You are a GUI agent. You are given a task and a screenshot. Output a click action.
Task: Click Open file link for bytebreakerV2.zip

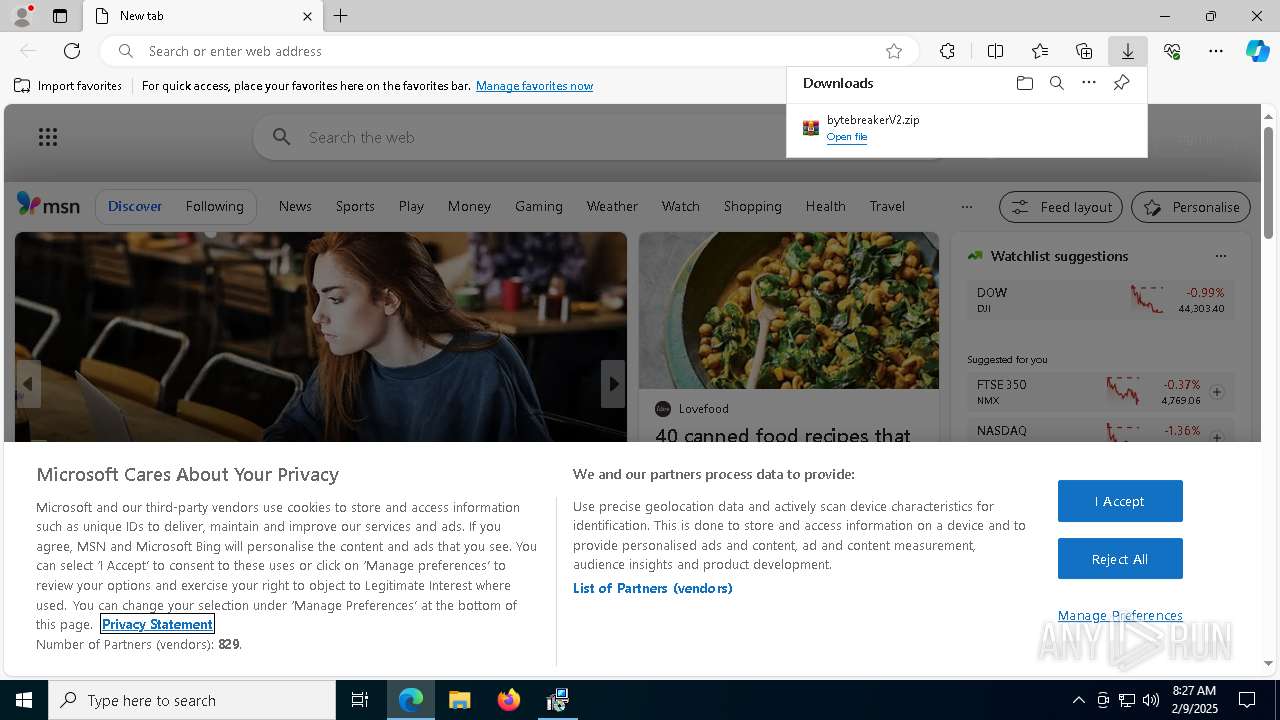click(x=847, y=137)
